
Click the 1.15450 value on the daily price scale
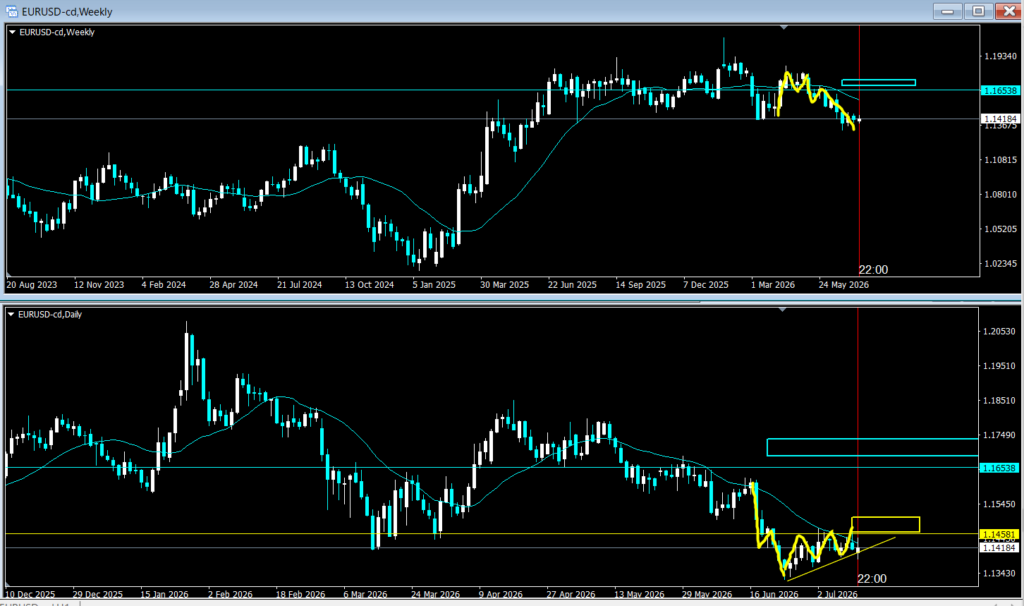[x=999, y=505]
